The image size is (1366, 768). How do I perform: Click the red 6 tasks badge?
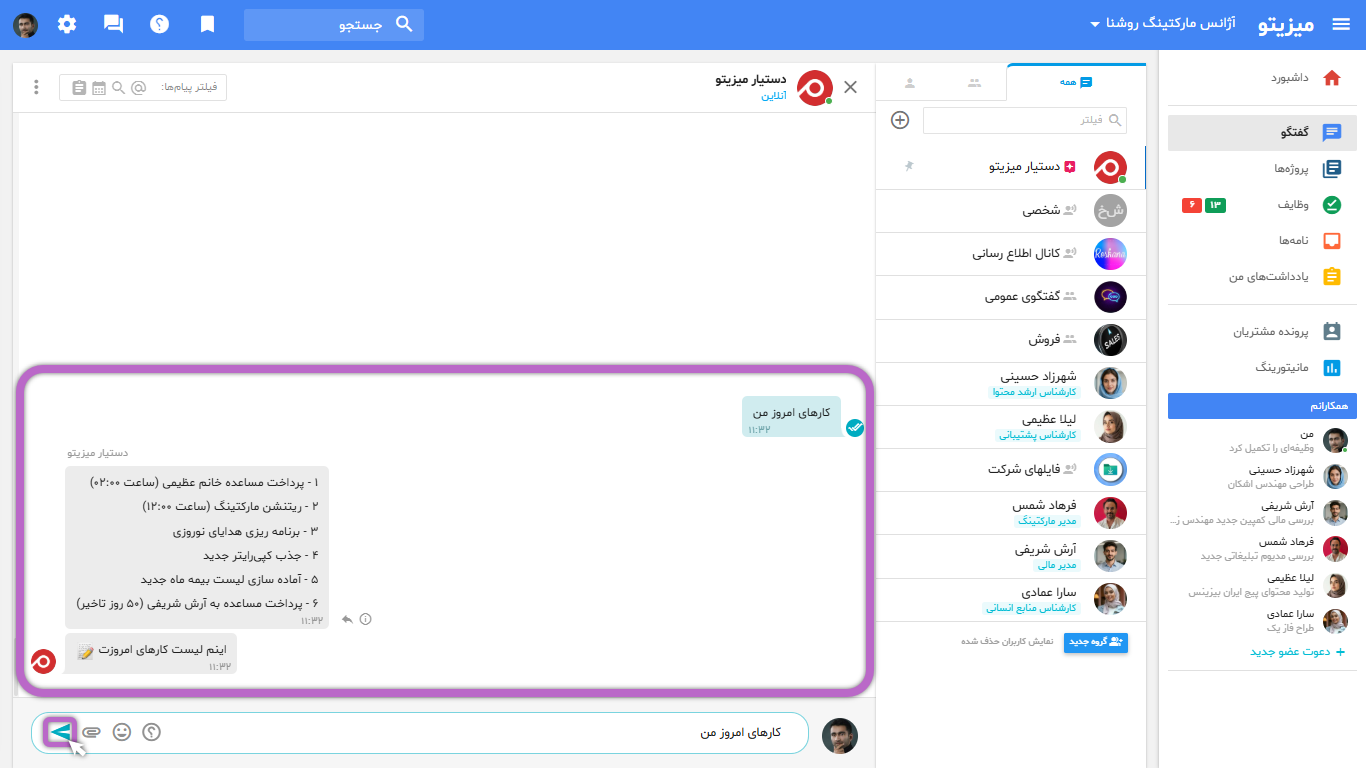[x=1192, y=205]
